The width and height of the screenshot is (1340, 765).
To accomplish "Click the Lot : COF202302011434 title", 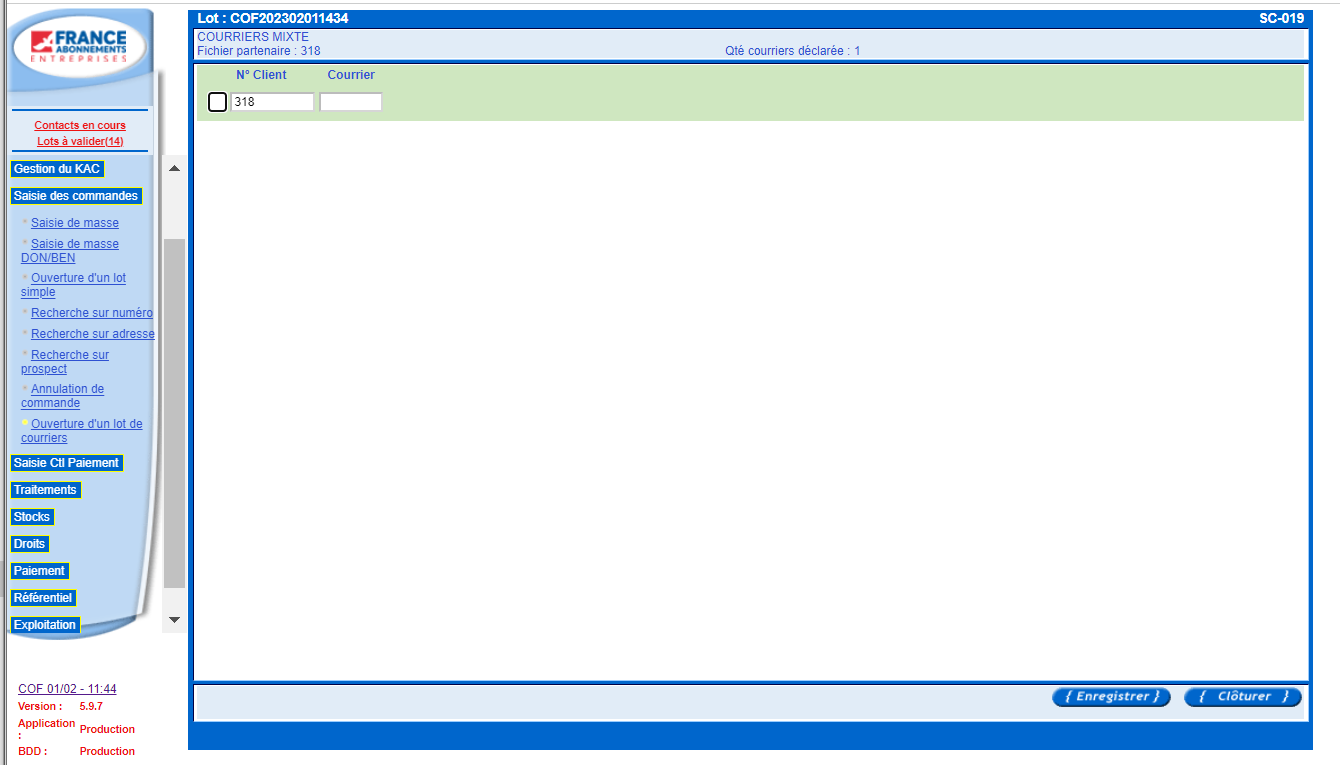I will pyautogui.click(x=273, y=18).
